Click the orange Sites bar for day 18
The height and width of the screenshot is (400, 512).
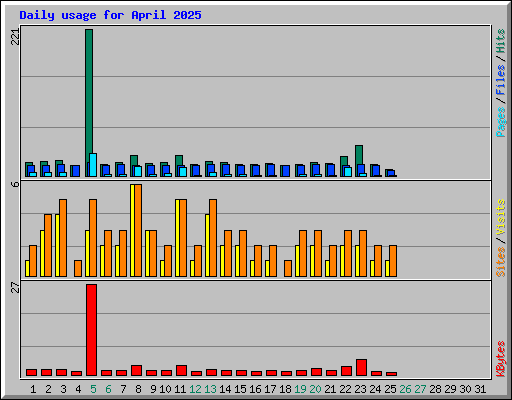click(288, 268)
